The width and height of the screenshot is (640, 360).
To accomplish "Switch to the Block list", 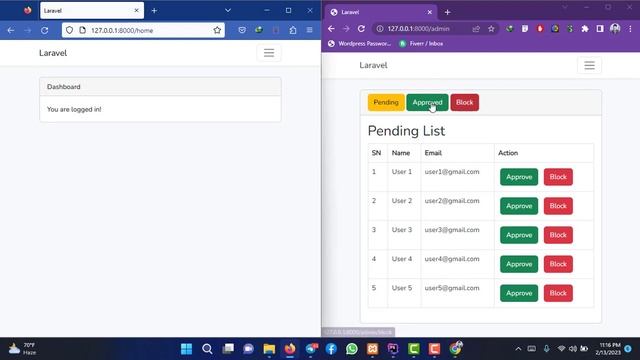I will click(x=464, y=102).
